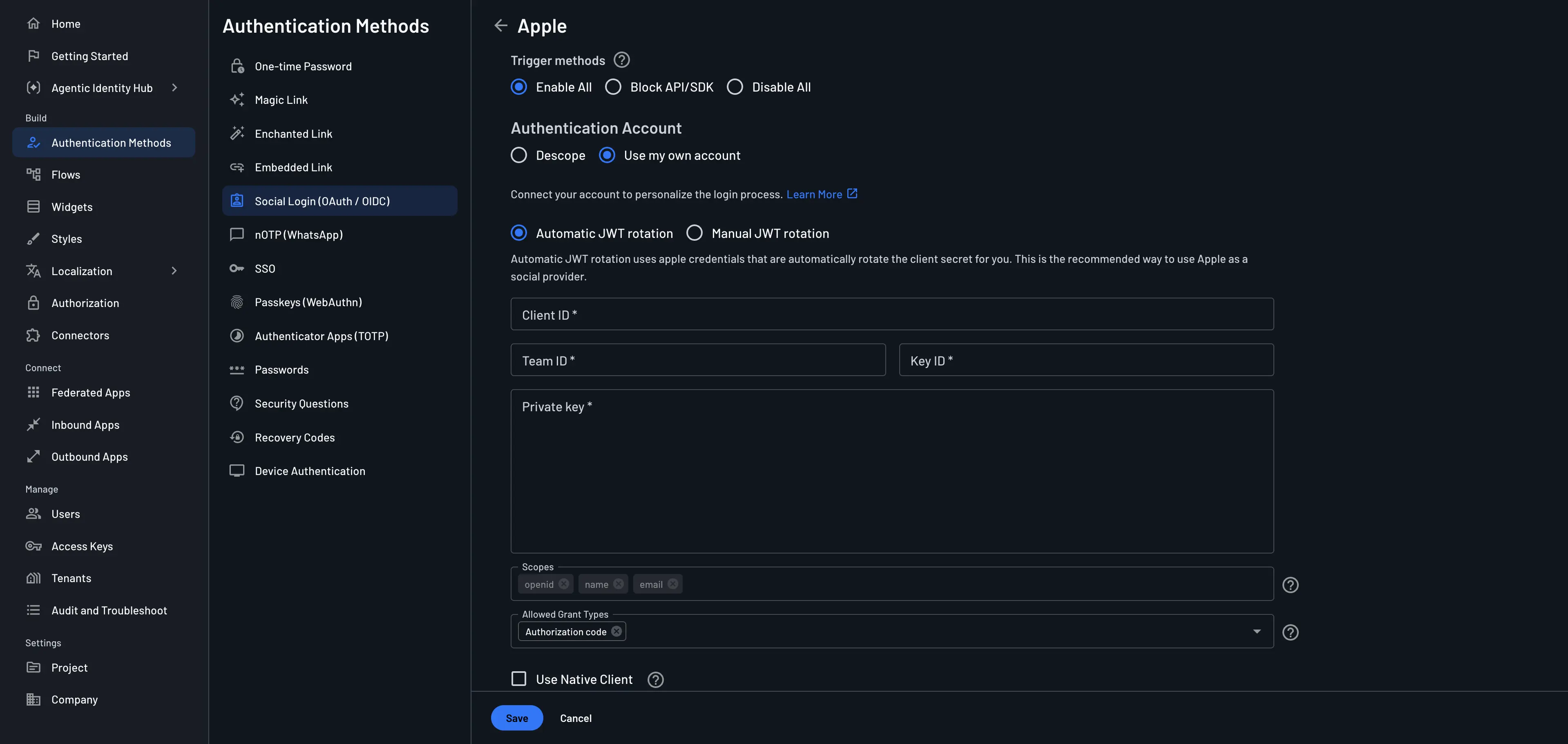
Task: Click the Localization translate icon
Action: point(34,271)
